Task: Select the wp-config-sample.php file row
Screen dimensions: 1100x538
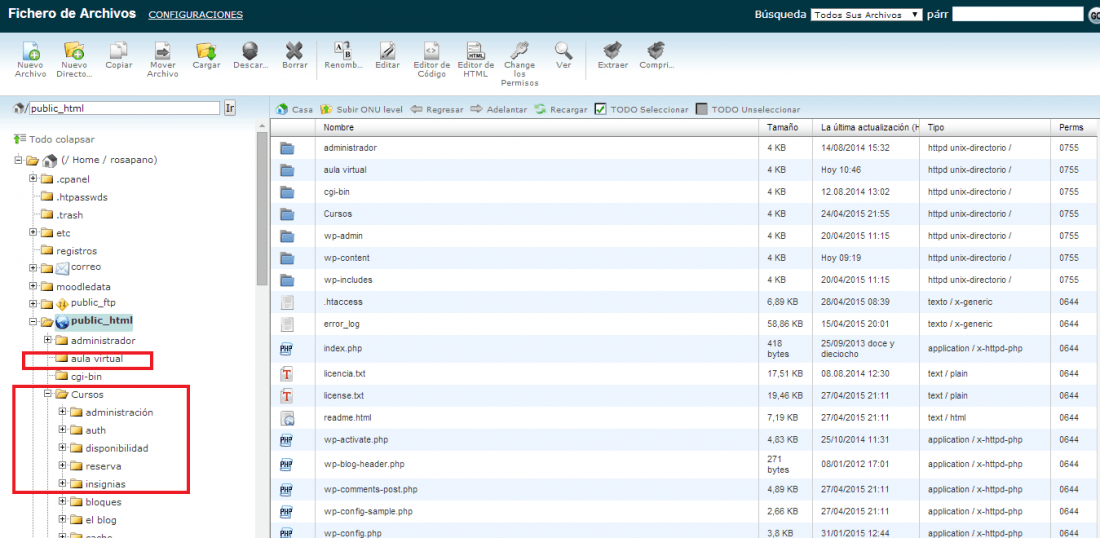Action: (x=685, y=511)
